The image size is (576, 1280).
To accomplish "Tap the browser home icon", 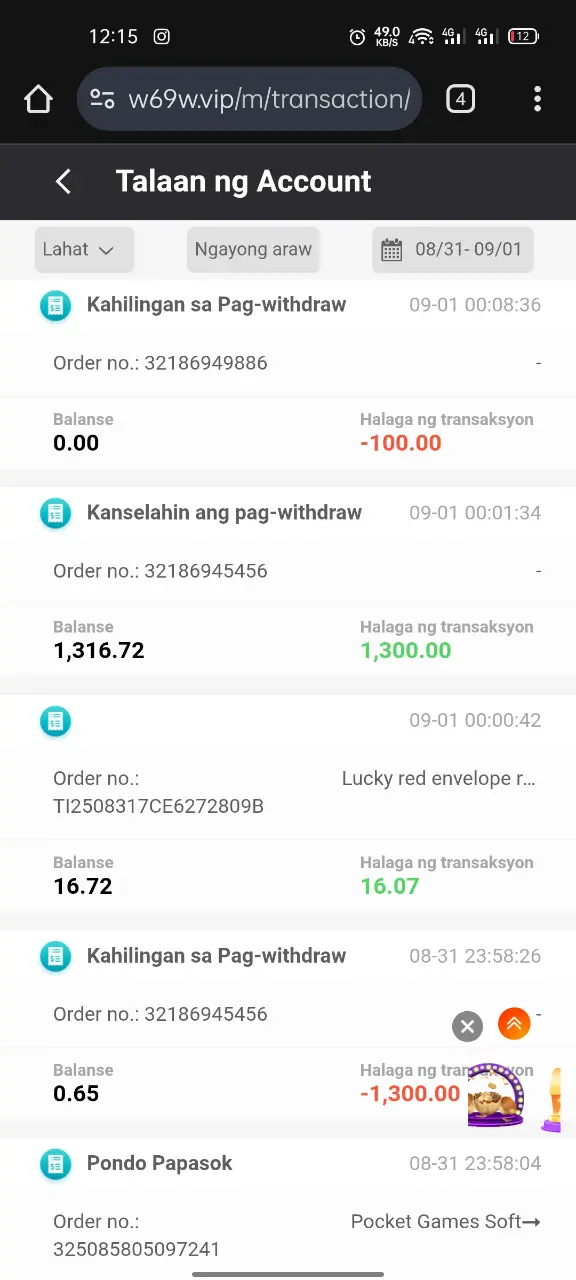I will click(38, 99).
